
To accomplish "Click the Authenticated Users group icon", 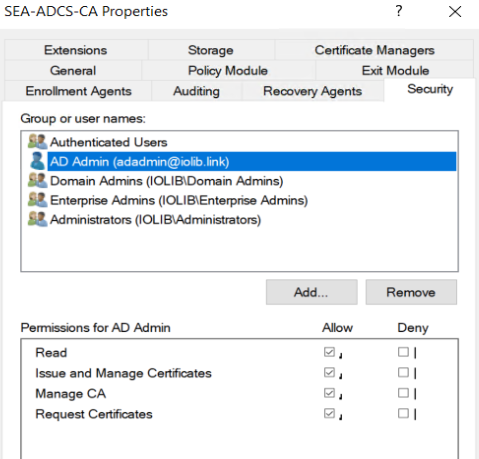I will (37, 142).
